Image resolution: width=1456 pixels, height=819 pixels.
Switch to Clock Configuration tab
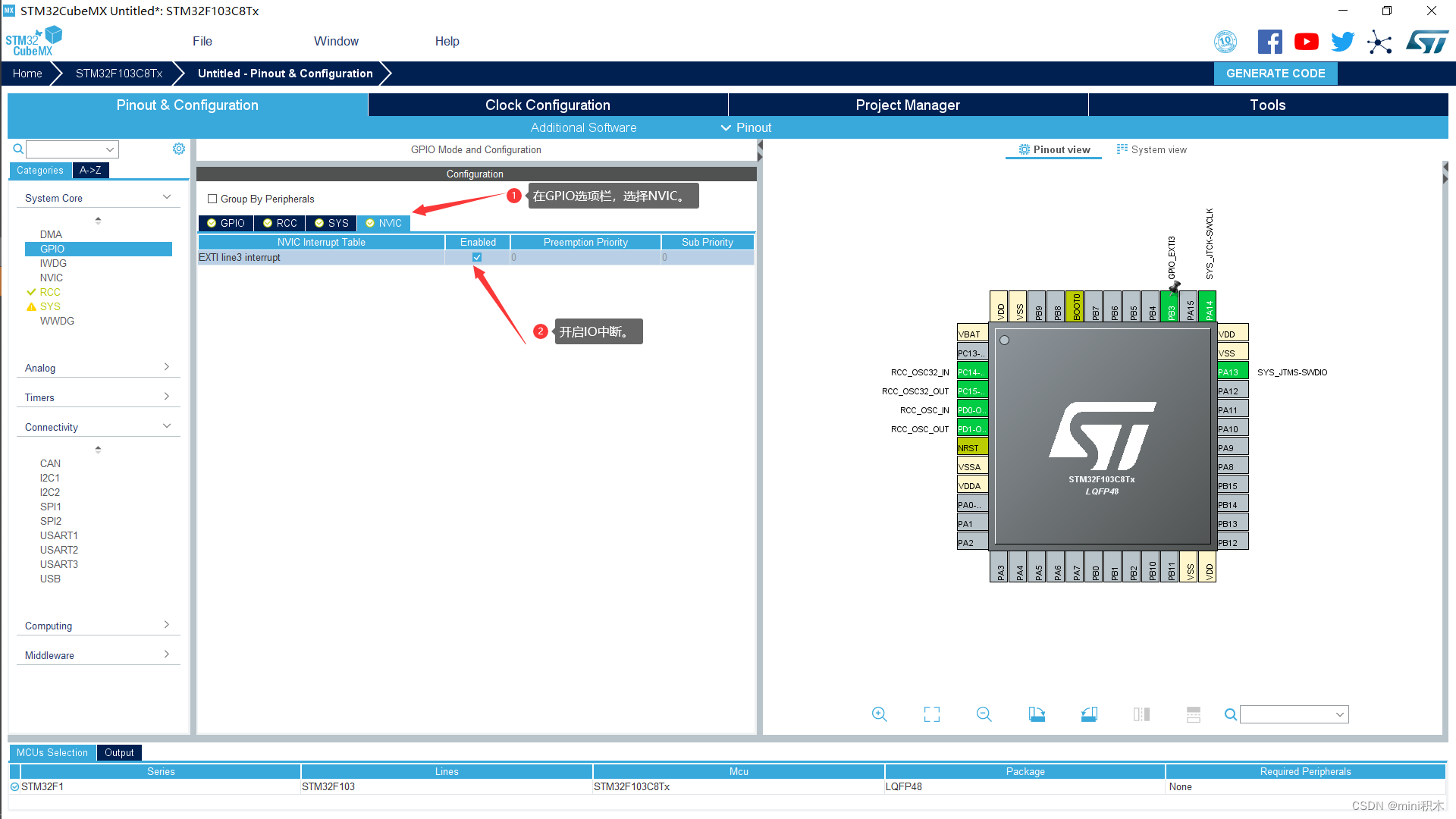click(548, 105)
